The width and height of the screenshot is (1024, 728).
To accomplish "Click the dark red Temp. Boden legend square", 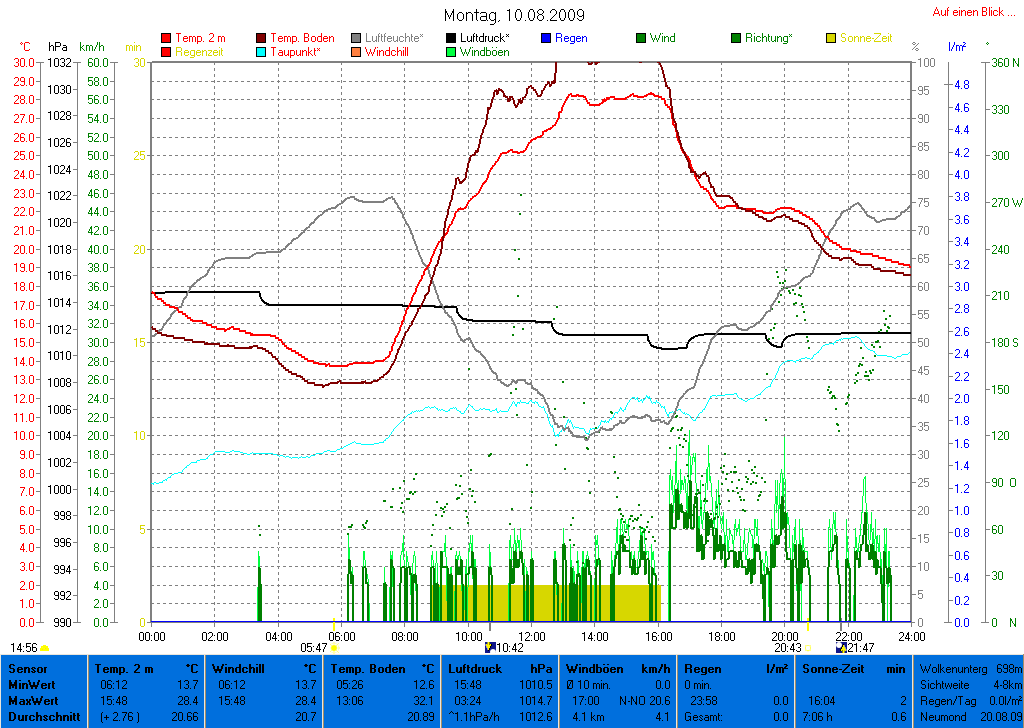I will click(261, 38).
